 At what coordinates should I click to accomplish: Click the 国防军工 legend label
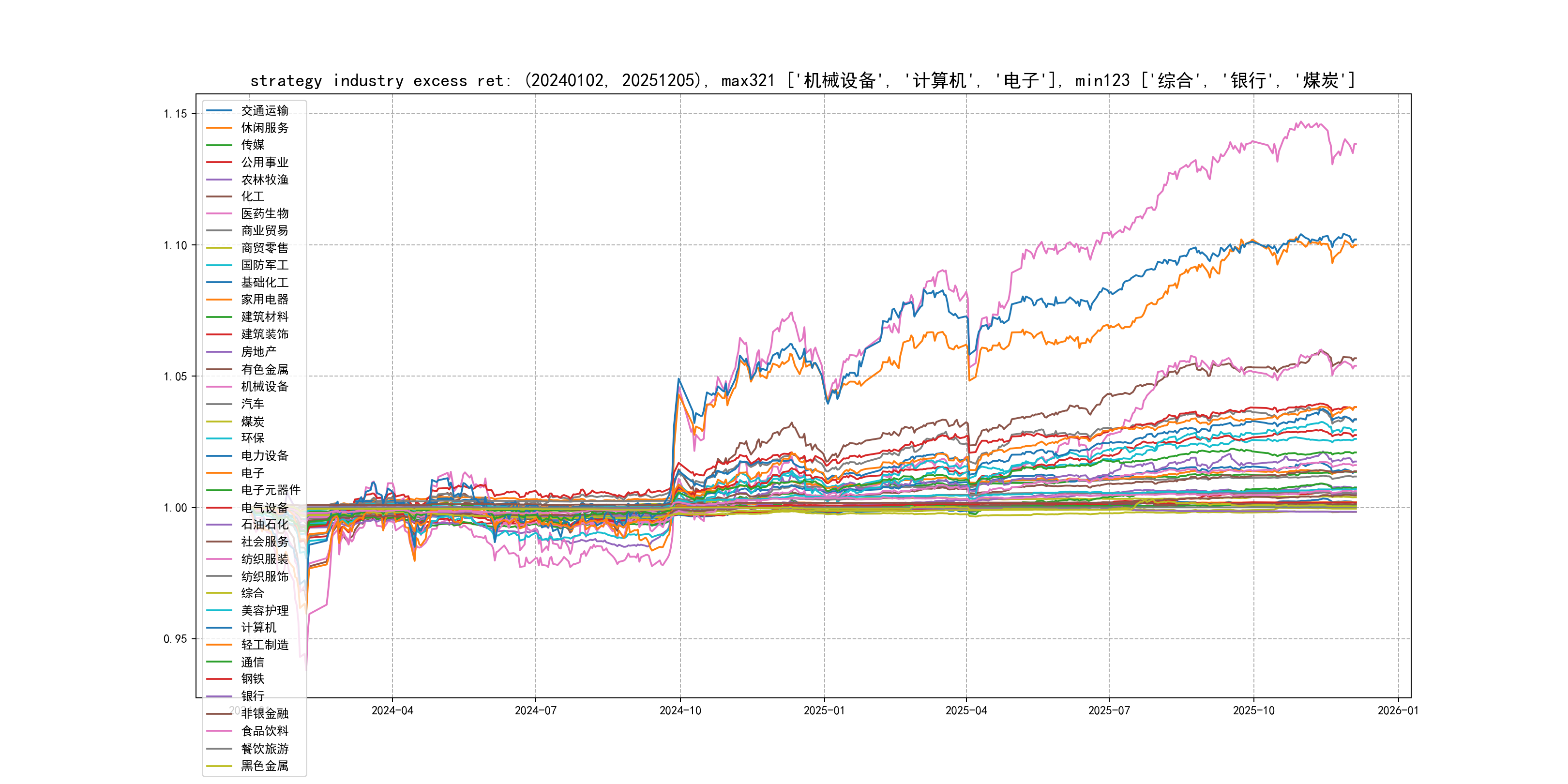coord(264,265)
